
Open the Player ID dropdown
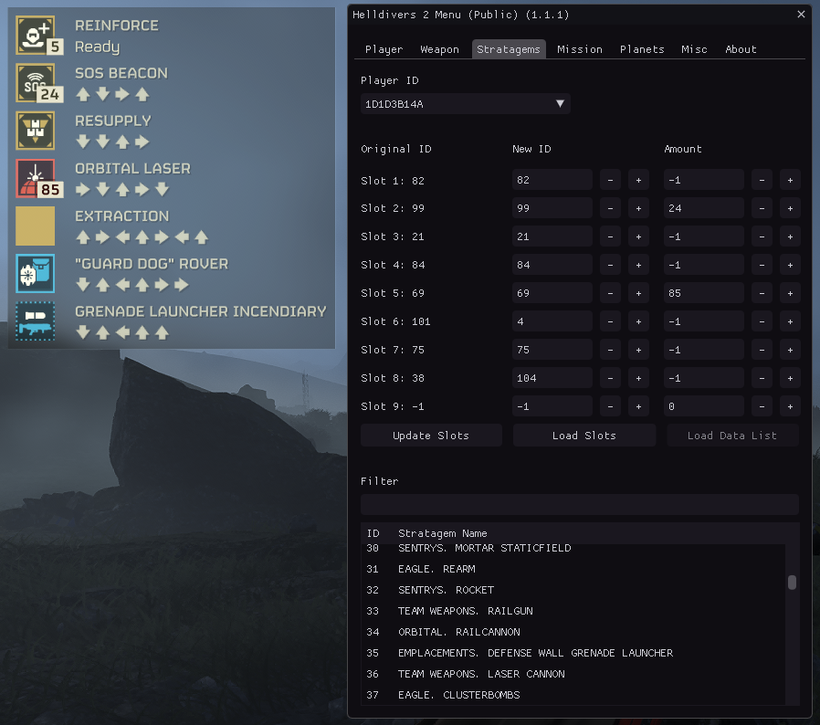(x=465, y=104)
